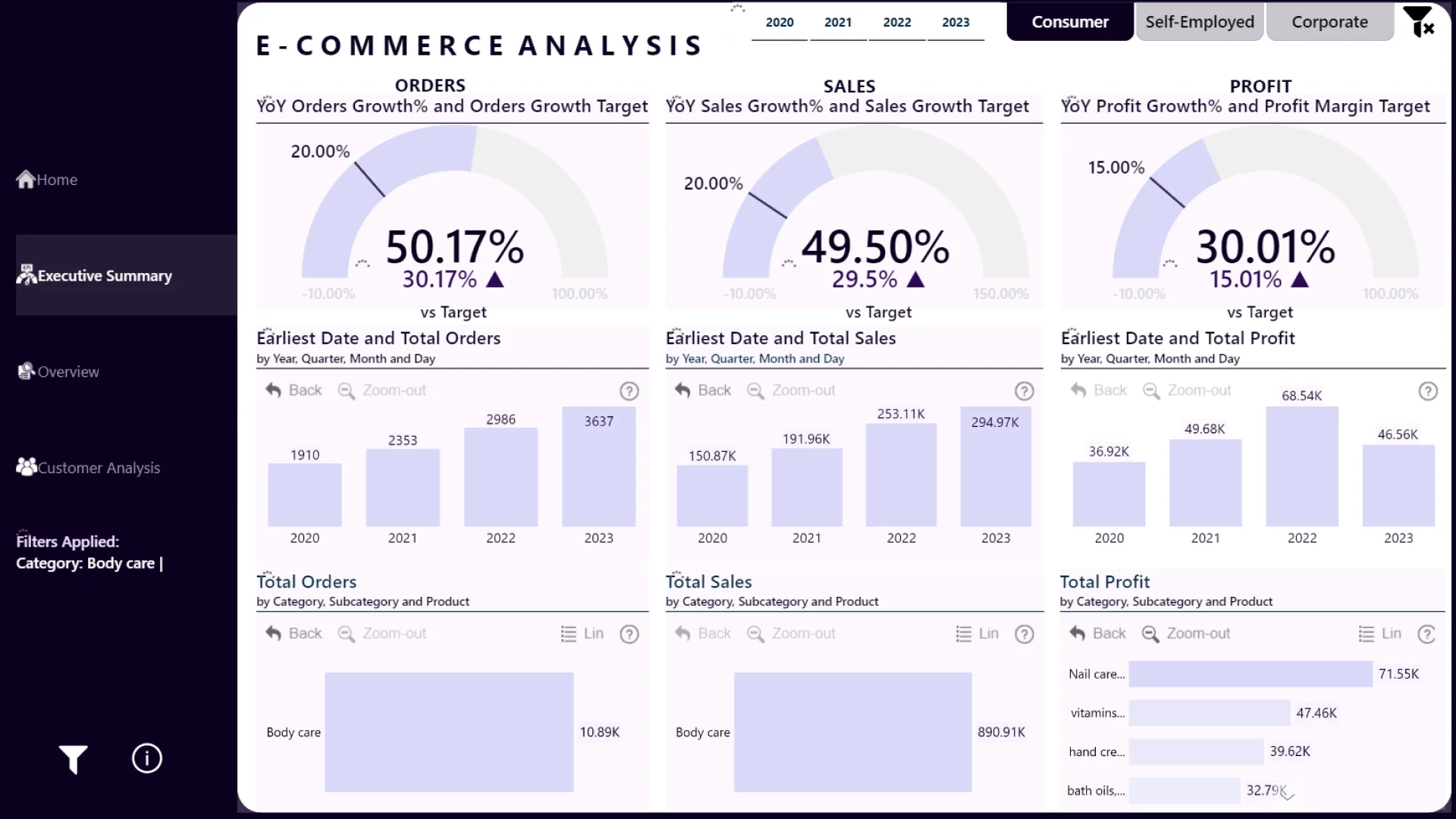The width and height of the screenshot is (1456, 819).
Task: Toggle Lin scale in Total Sales by Category
Action: pyautogui.click(x=977, y=633)
